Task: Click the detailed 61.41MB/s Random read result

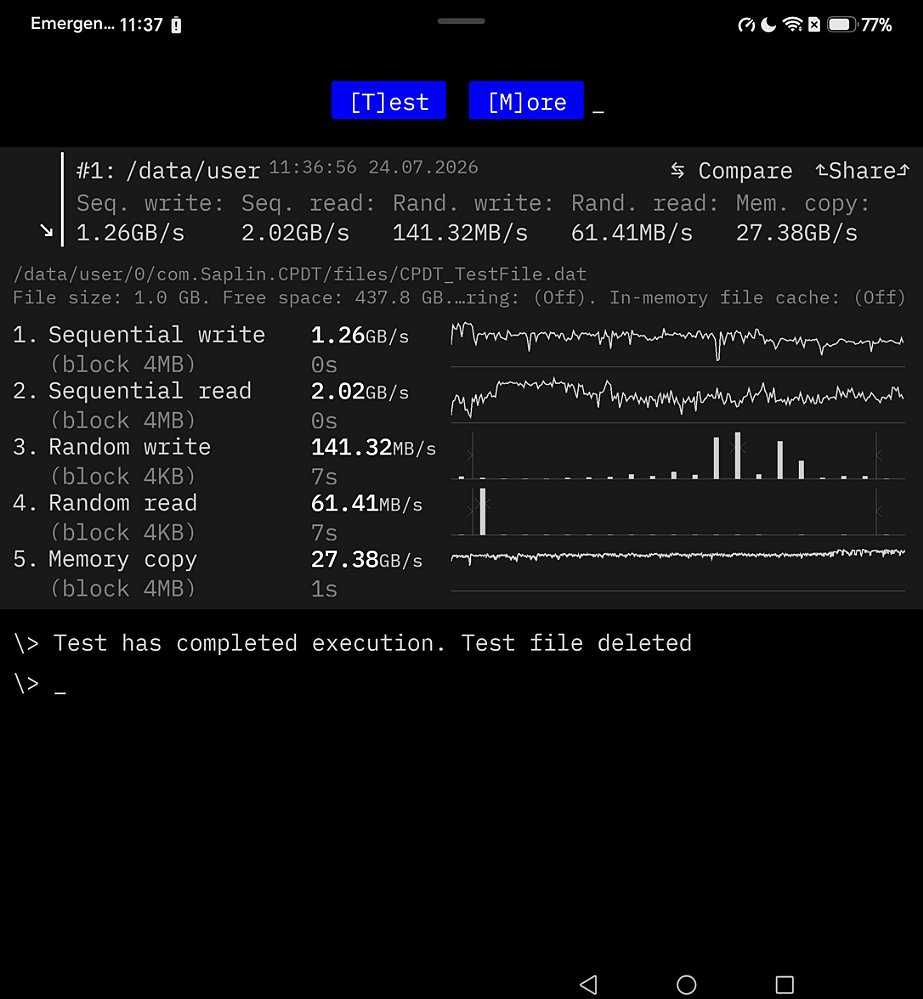Action: click(x=366, y=503)
